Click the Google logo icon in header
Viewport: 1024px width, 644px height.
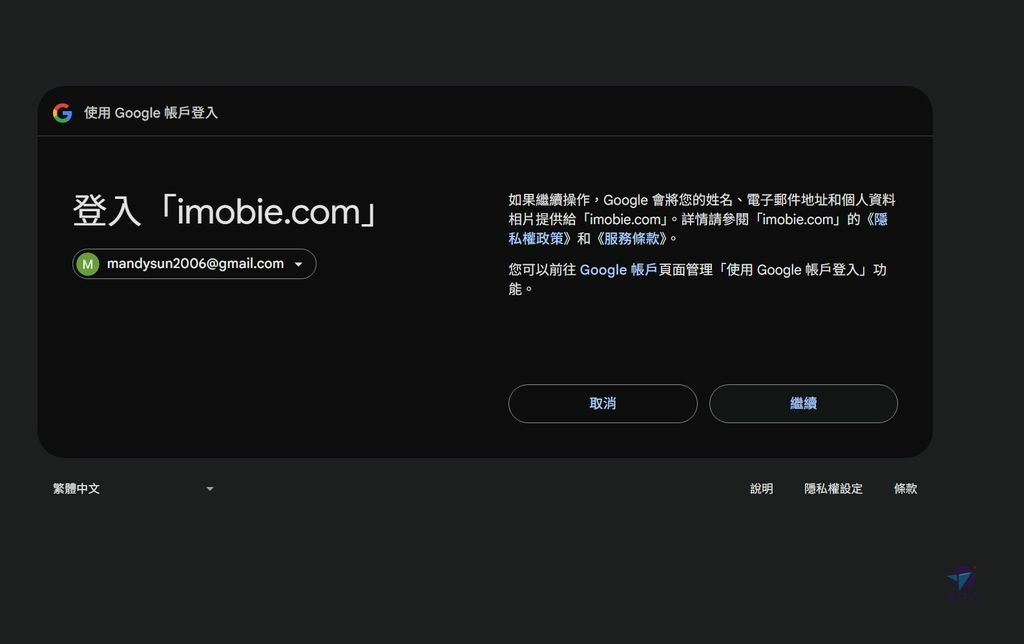click(x=63, y=113)
